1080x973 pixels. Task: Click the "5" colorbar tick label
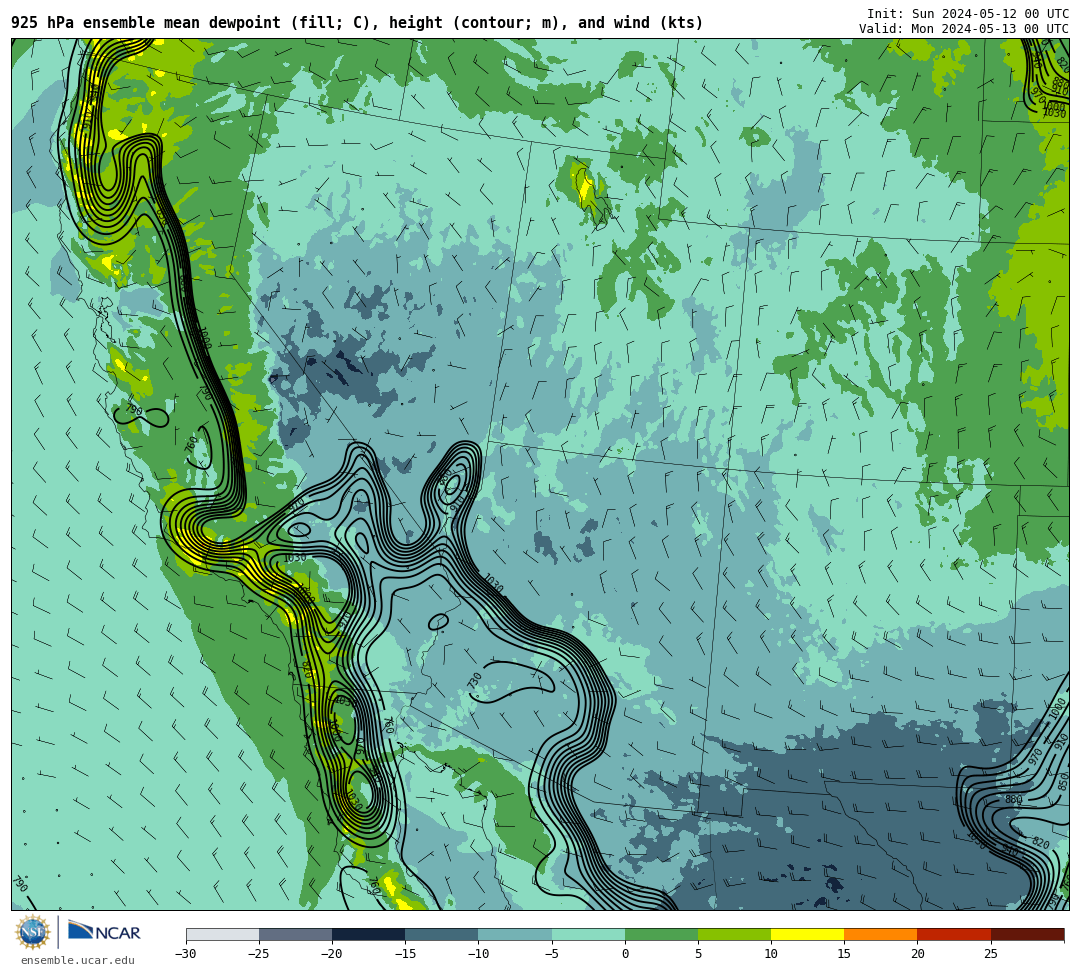[698, 954]
